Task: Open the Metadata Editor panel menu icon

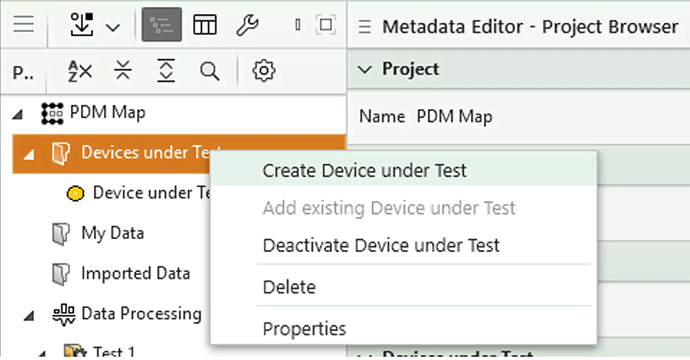Action: [x=364, y=27]
